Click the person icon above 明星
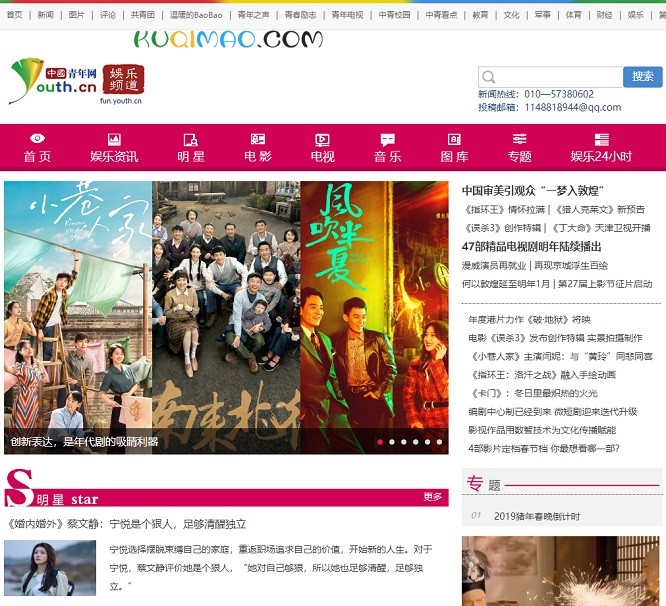 tap(191, 140)
